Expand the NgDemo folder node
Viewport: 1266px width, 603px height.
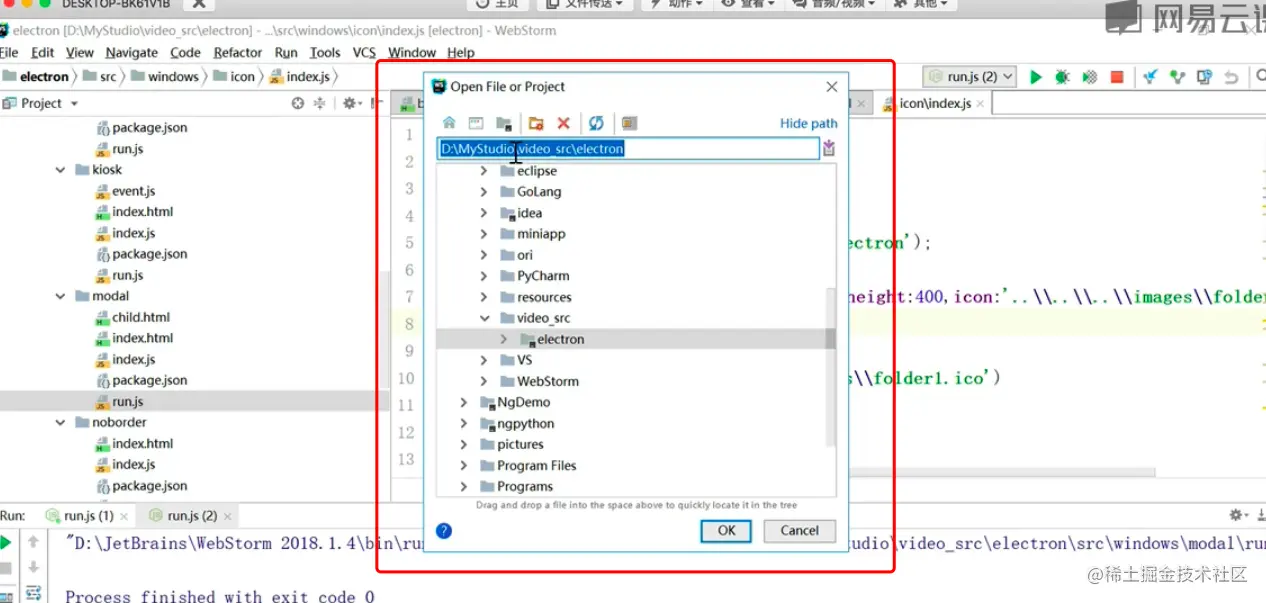pos(464,402)
